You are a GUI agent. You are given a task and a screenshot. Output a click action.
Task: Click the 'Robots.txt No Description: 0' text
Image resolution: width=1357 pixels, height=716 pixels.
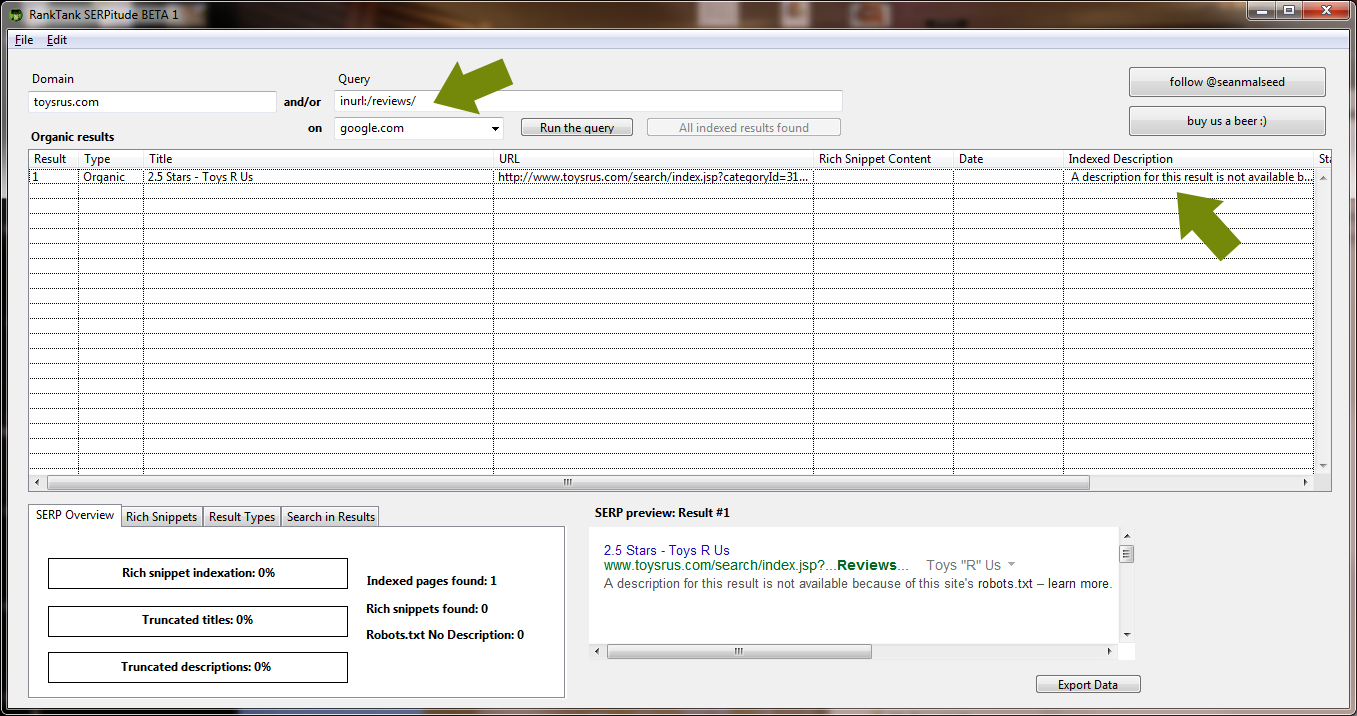click(x=445, y=635)
